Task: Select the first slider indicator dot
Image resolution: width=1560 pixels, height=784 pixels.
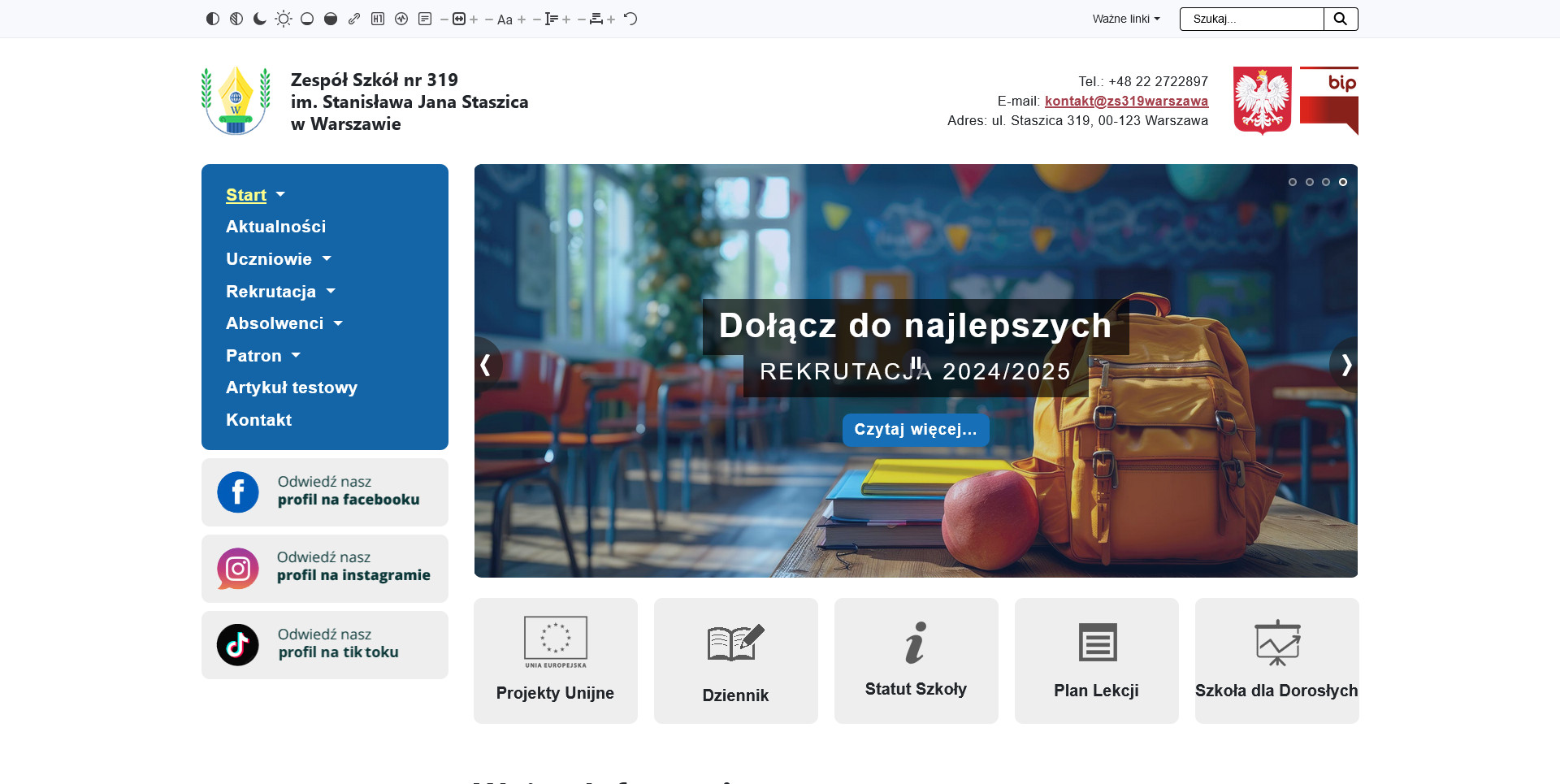Action: point(1293,182)
